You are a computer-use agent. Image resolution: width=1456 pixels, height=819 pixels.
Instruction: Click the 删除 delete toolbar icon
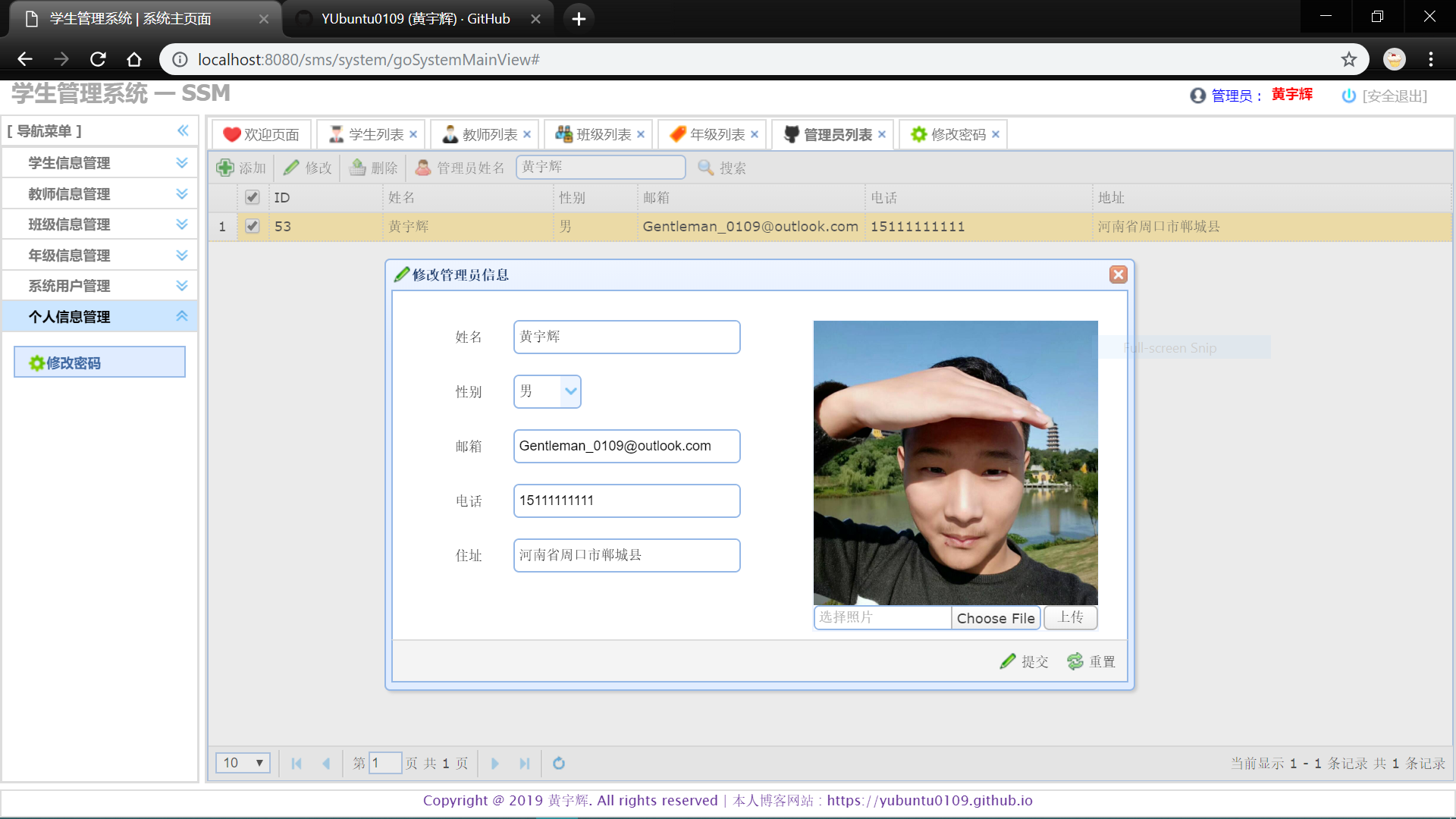click(358, 168)
